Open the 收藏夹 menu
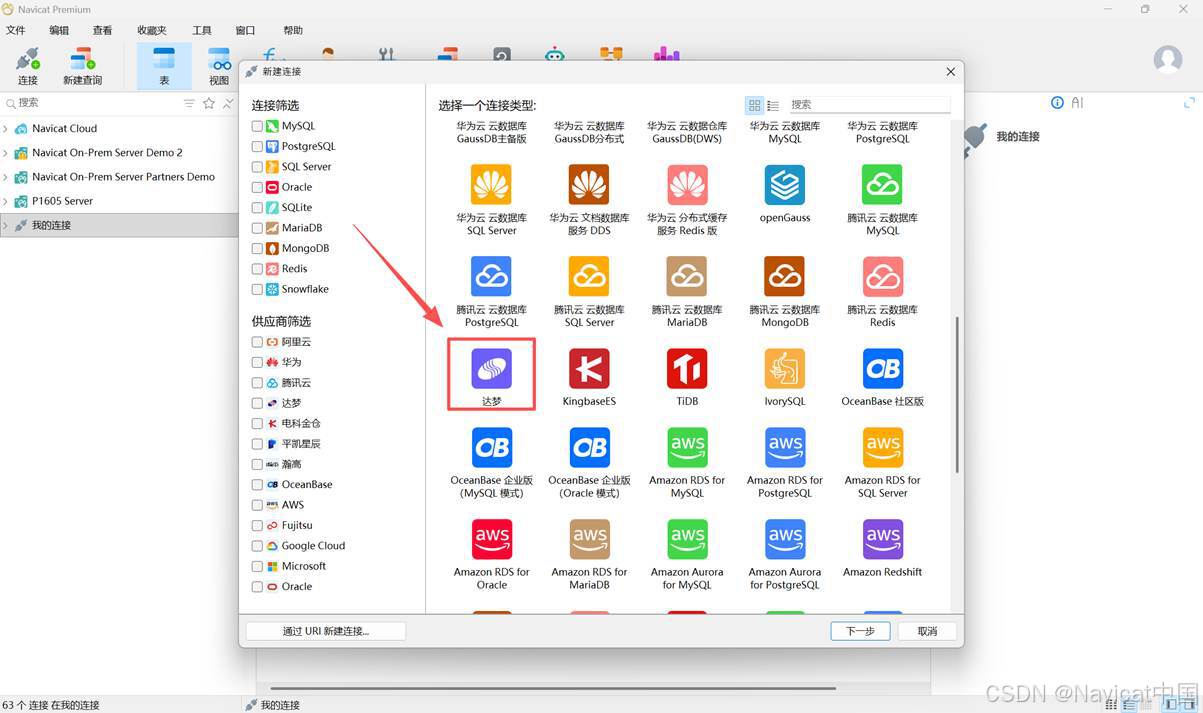 coord(152,31)
